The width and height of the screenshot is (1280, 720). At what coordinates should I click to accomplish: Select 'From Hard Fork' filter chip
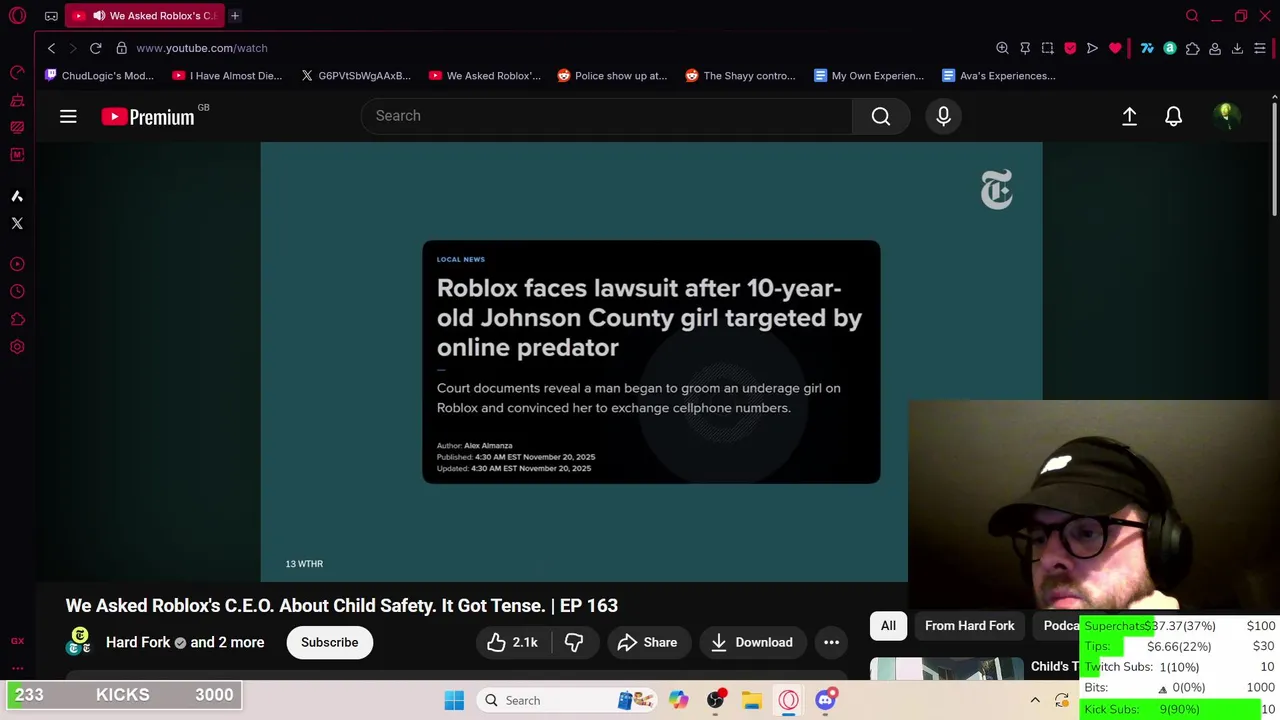969,626
